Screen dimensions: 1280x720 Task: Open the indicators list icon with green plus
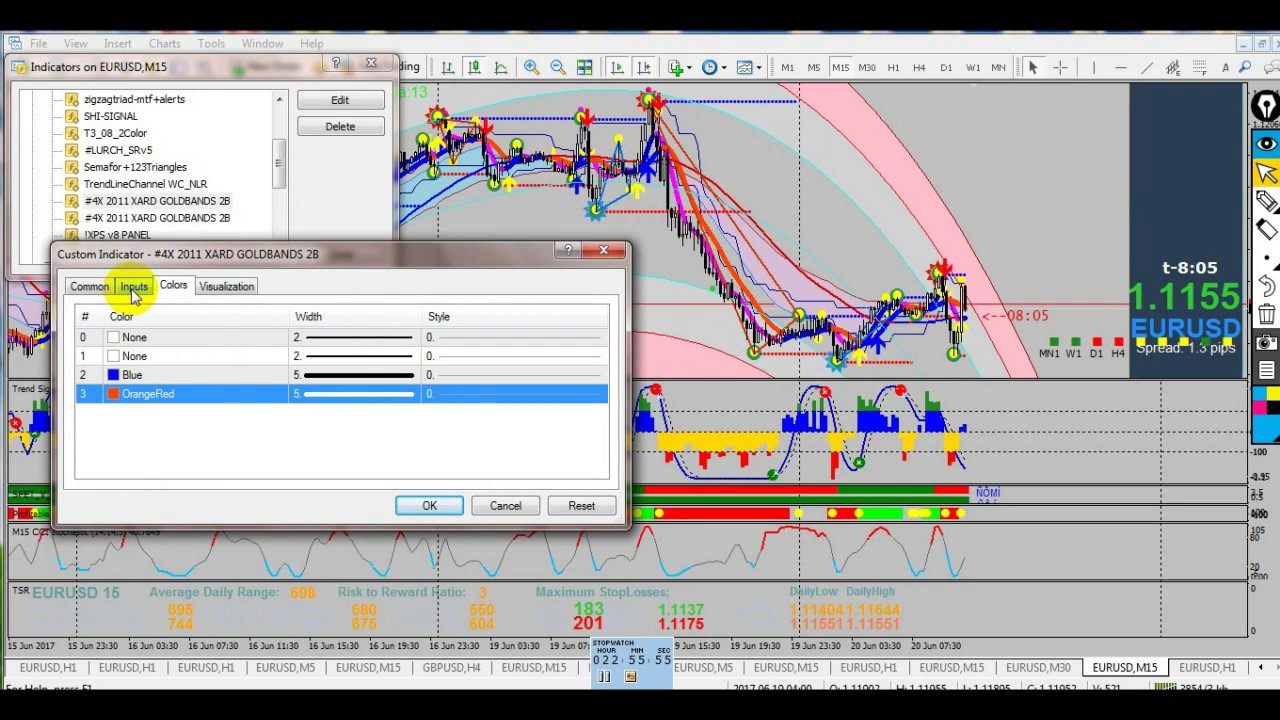click(675, 67)
